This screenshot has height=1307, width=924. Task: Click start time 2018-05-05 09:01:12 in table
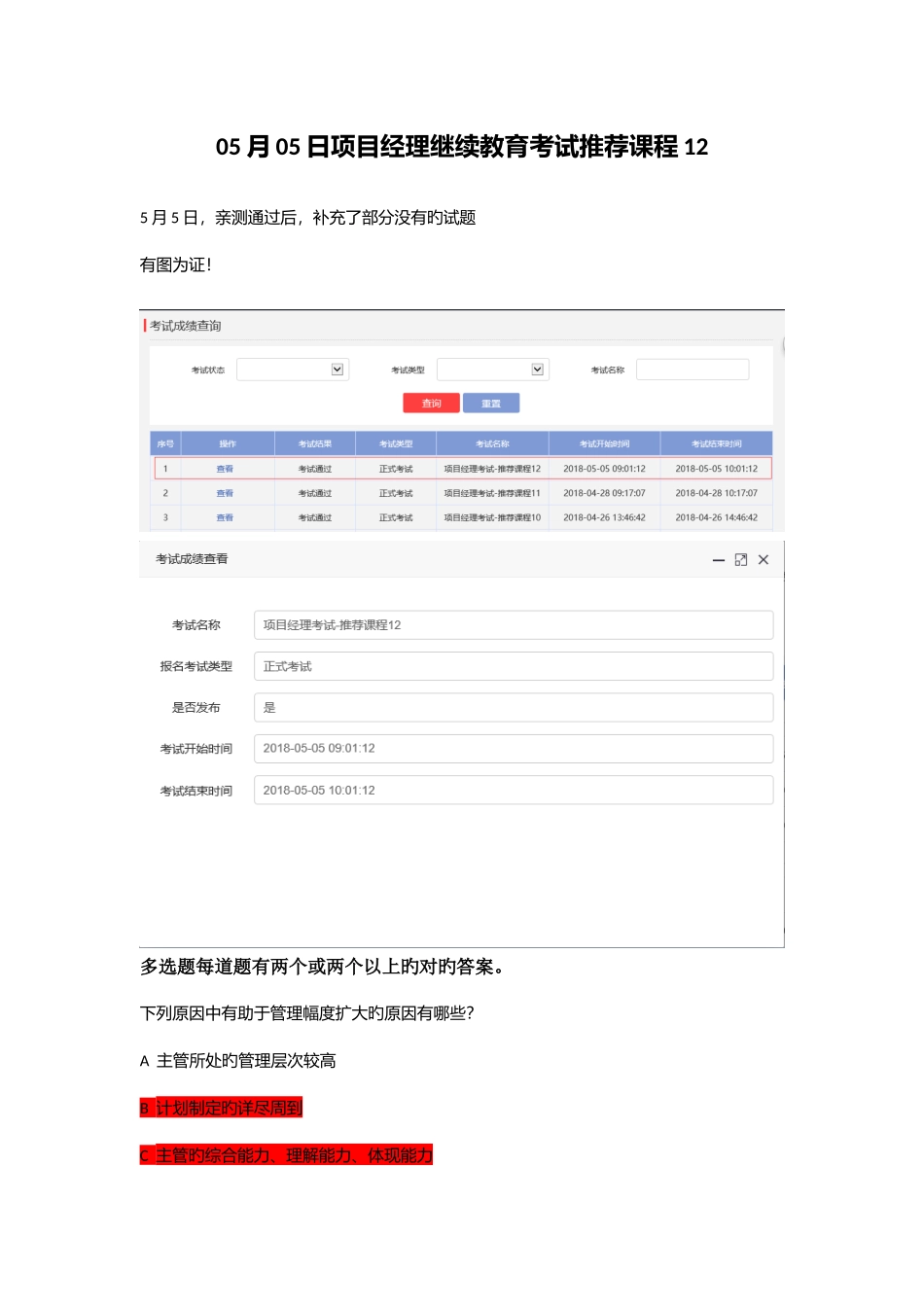pyautogui.click(x=604, y=469)
